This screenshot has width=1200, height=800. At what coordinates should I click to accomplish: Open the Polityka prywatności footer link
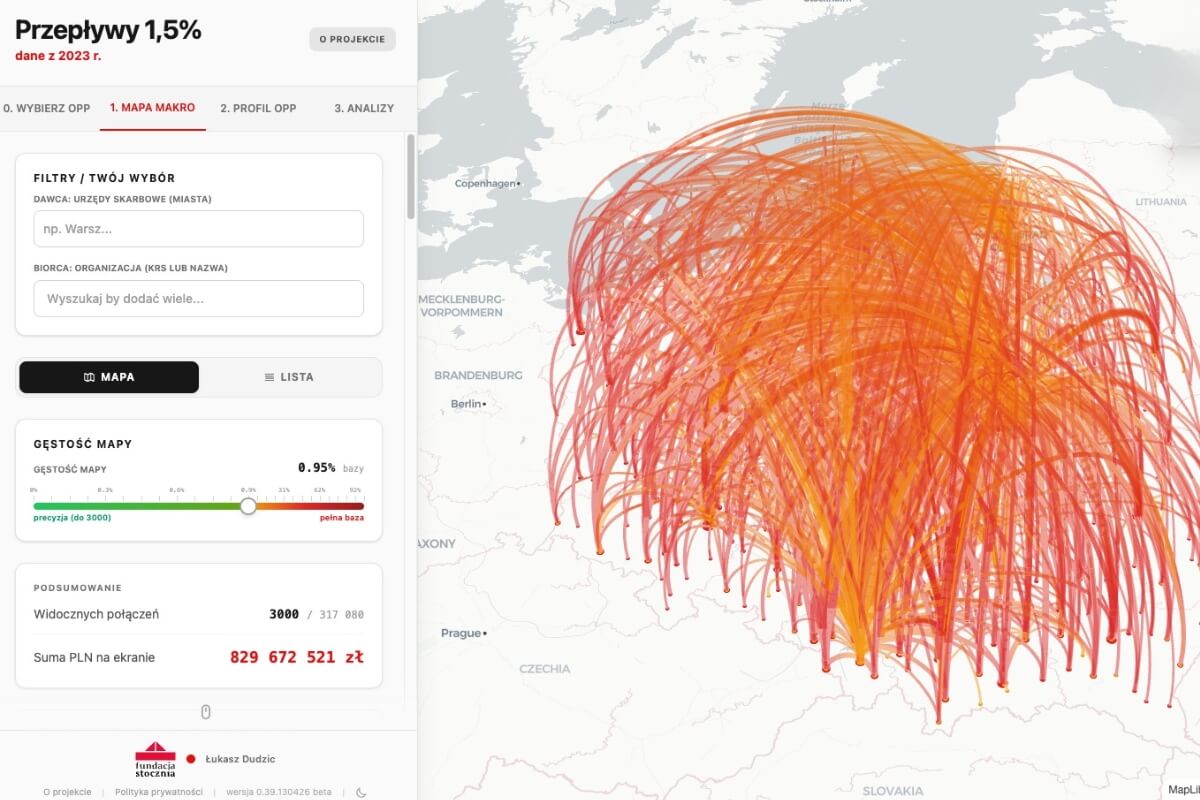tap(159, 792)
